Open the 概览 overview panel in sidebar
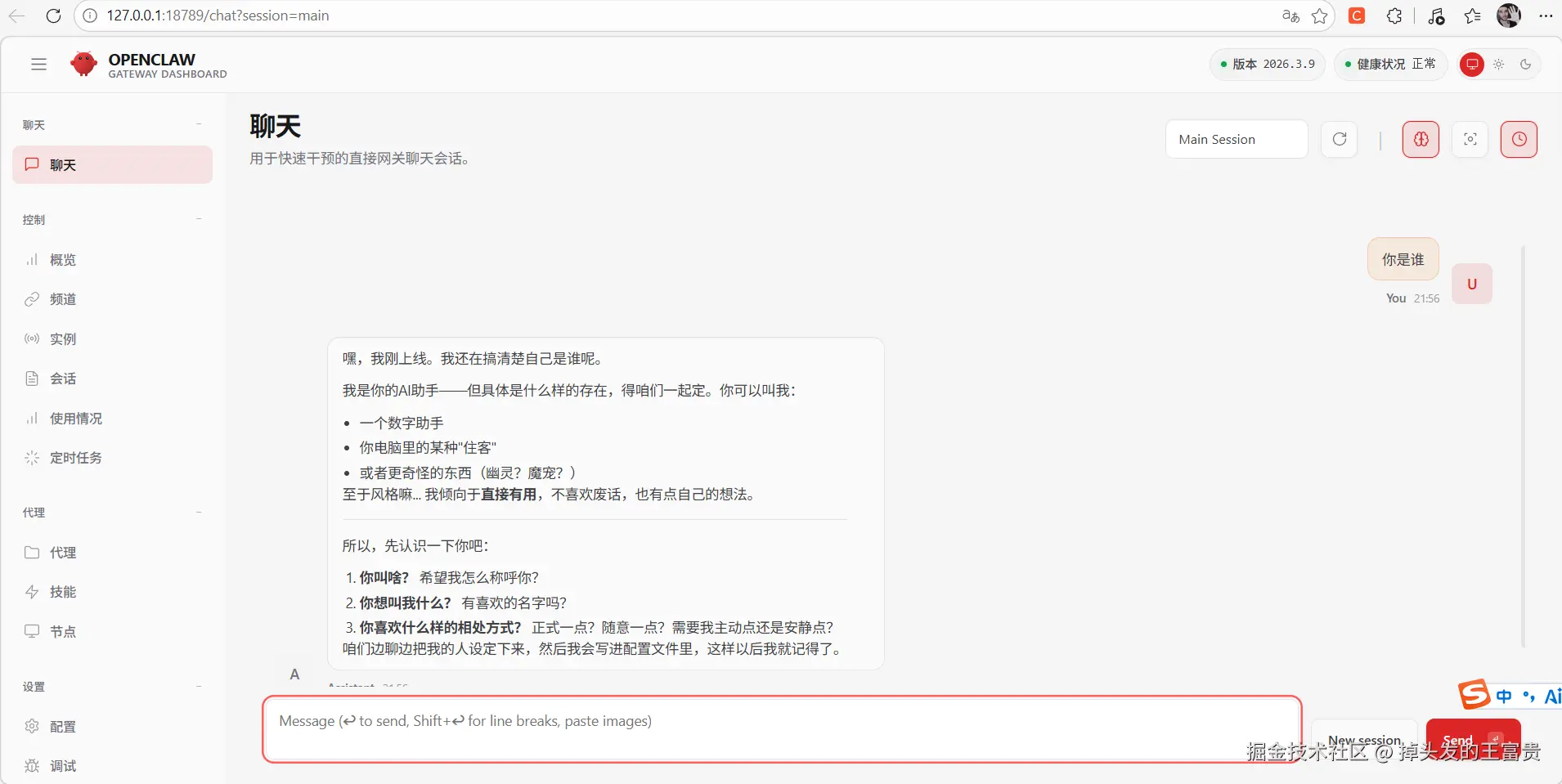This screenshot has height=784, width=1562. click(61, 259)
